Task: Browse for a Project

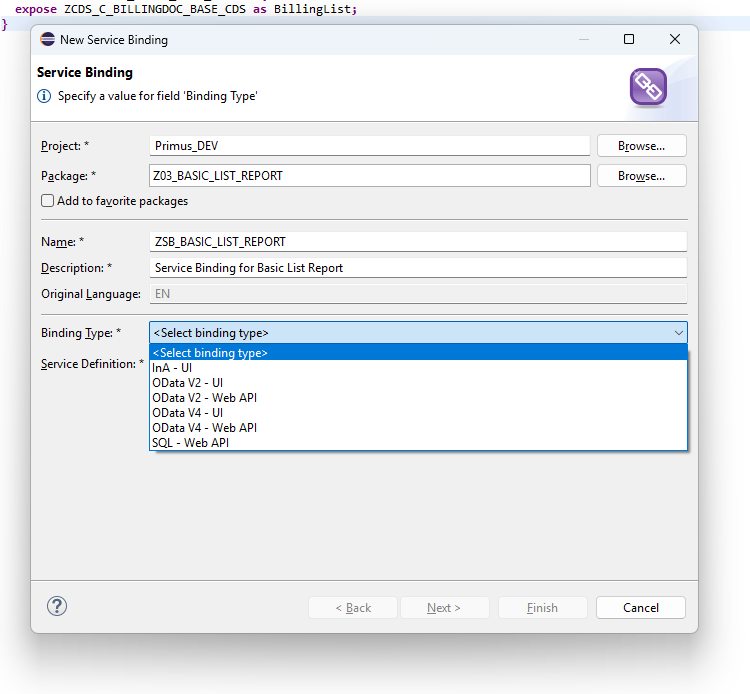Action: click(641, 145)
